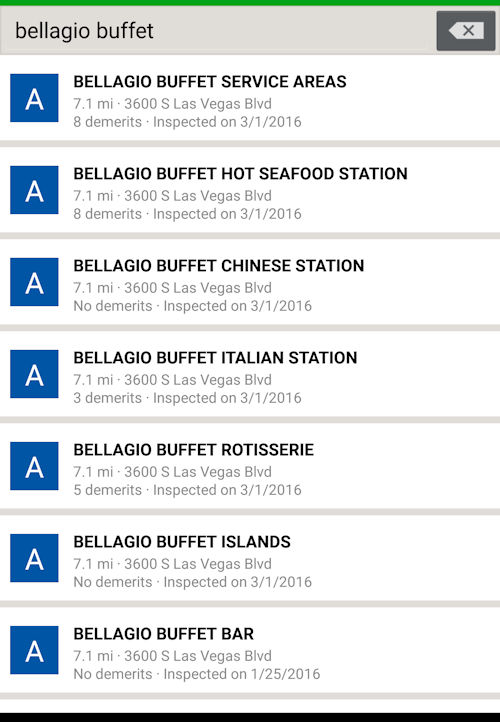This screenshot has height=722, width=500.
Task: Tap grade A badge for Buffet Bar
Action: [34, 650]
